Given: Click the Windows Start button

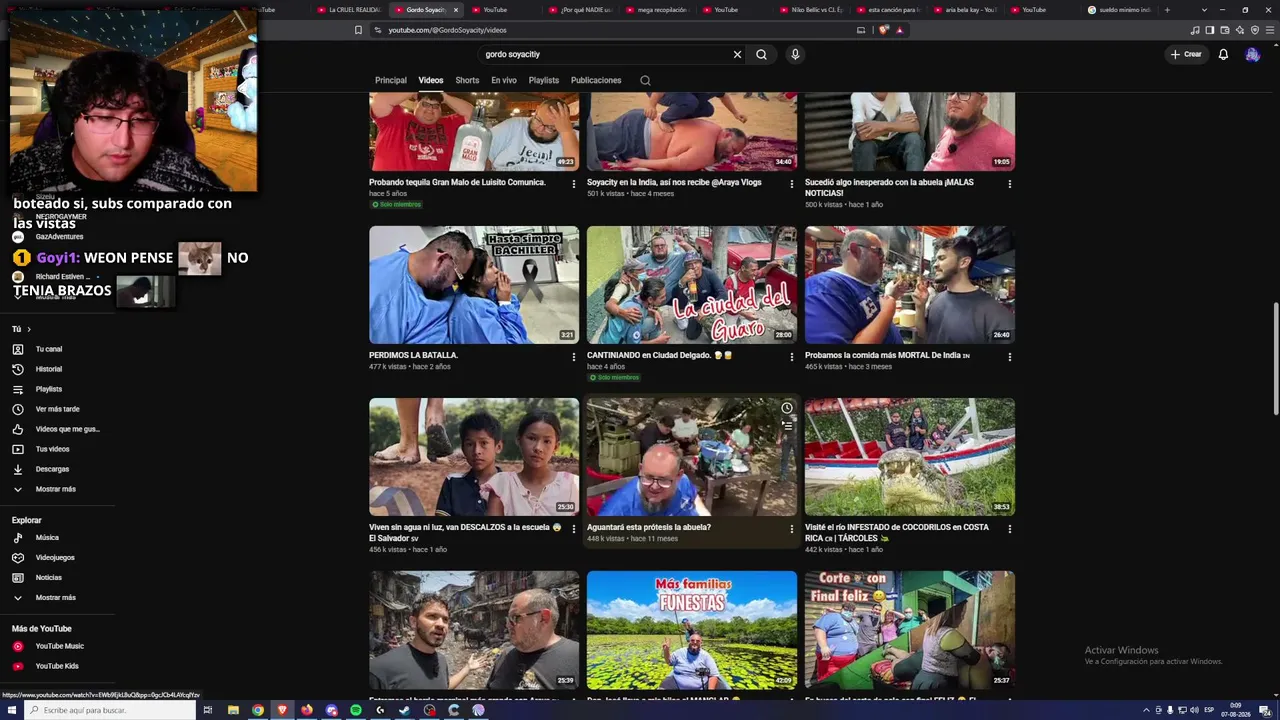Looking at the screenshot, I should (x=11, y=710).
